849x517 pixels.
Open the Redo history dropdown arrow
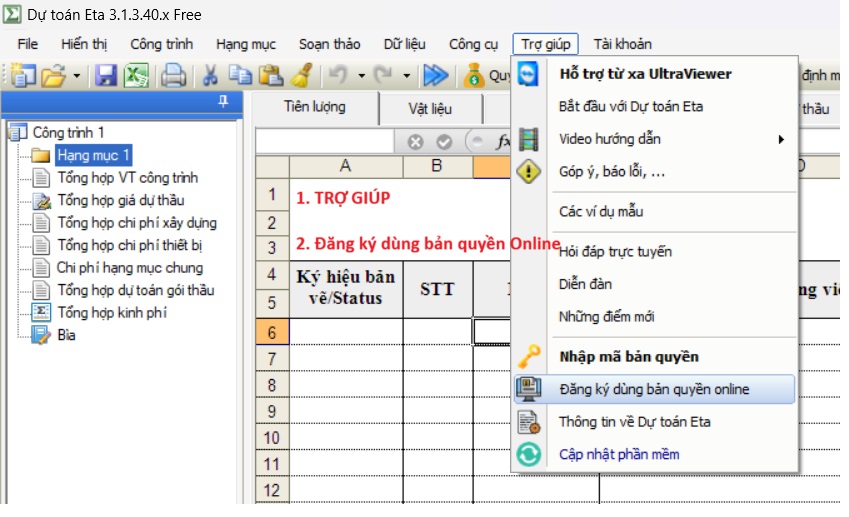(x=407, y=76)
